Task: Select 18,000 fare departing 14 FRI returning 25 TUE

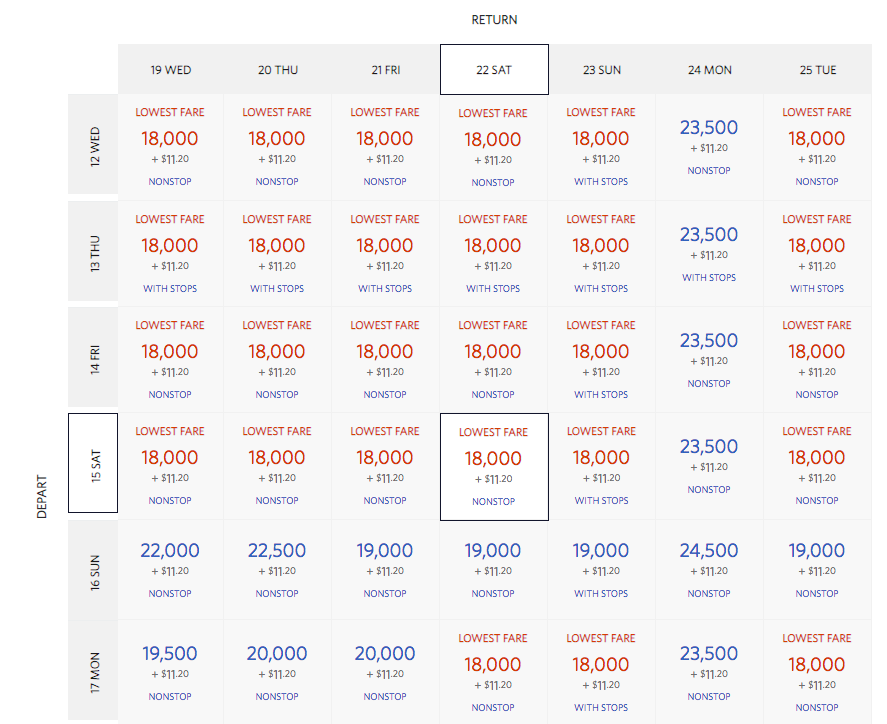Action: 817,359
